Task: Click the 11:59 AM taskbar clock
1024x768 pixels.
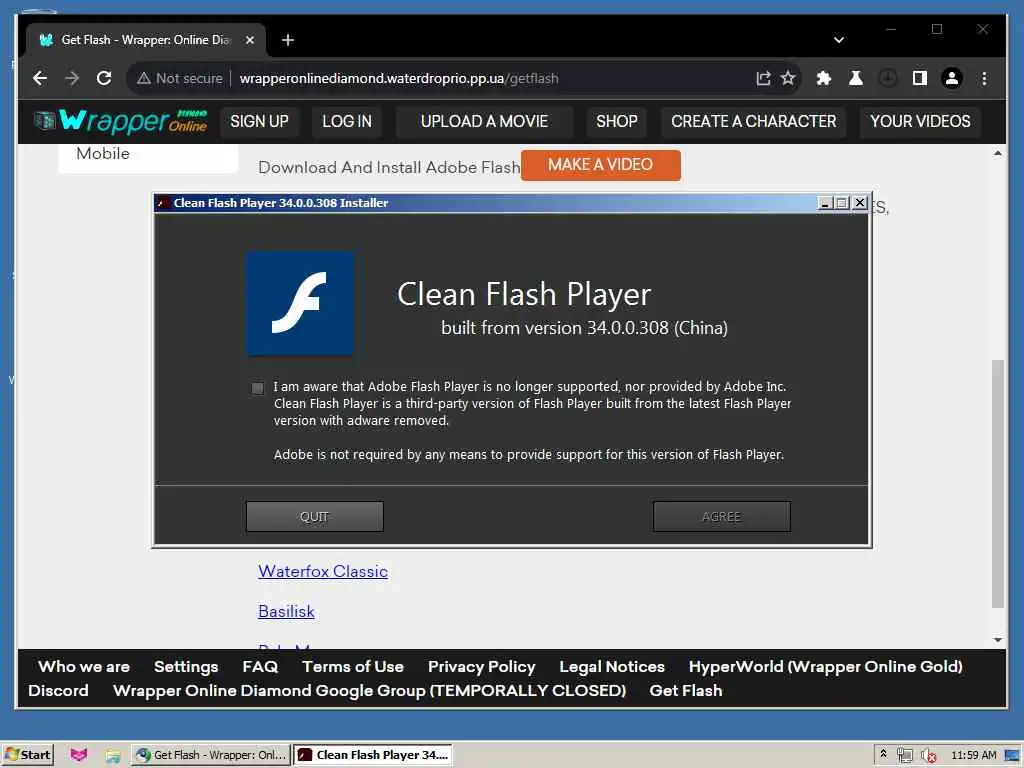Action: pos(973,755)
